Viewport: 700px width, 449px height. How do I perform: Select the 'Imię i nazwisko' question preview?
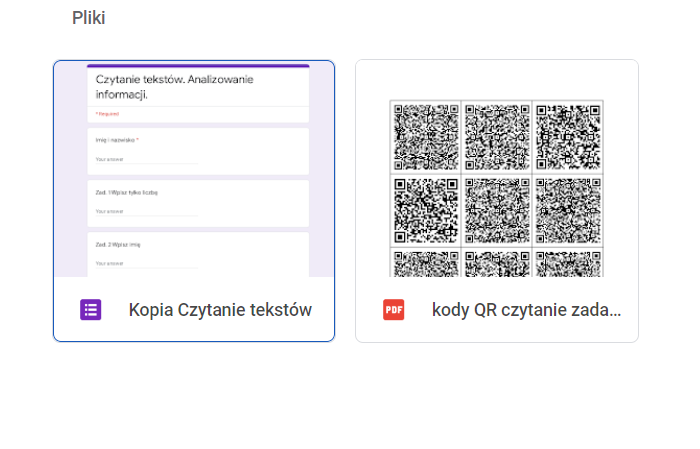[x=197, y=150]
